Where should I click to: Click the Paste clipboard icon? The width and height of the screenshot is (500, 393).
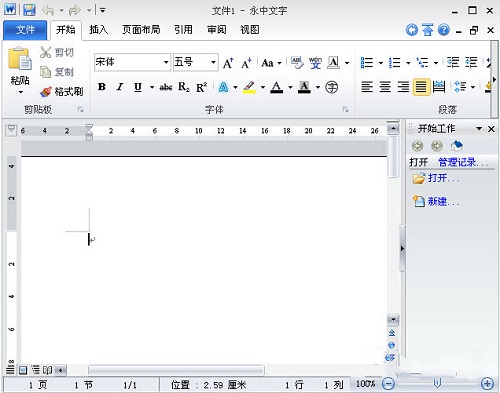coord(19,59)
